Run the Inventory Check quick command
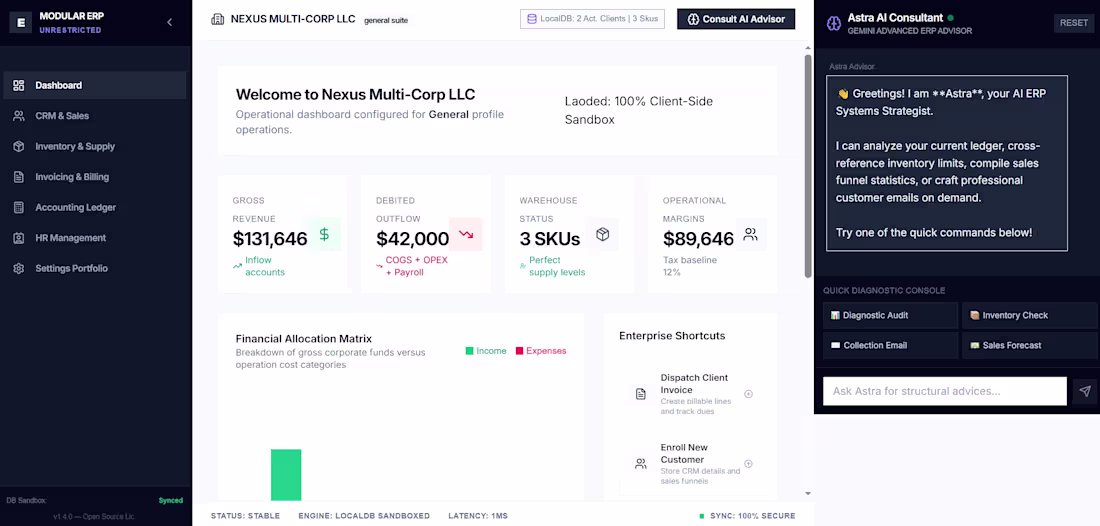Viewport: 1100px width, 526px height. 1028,316
